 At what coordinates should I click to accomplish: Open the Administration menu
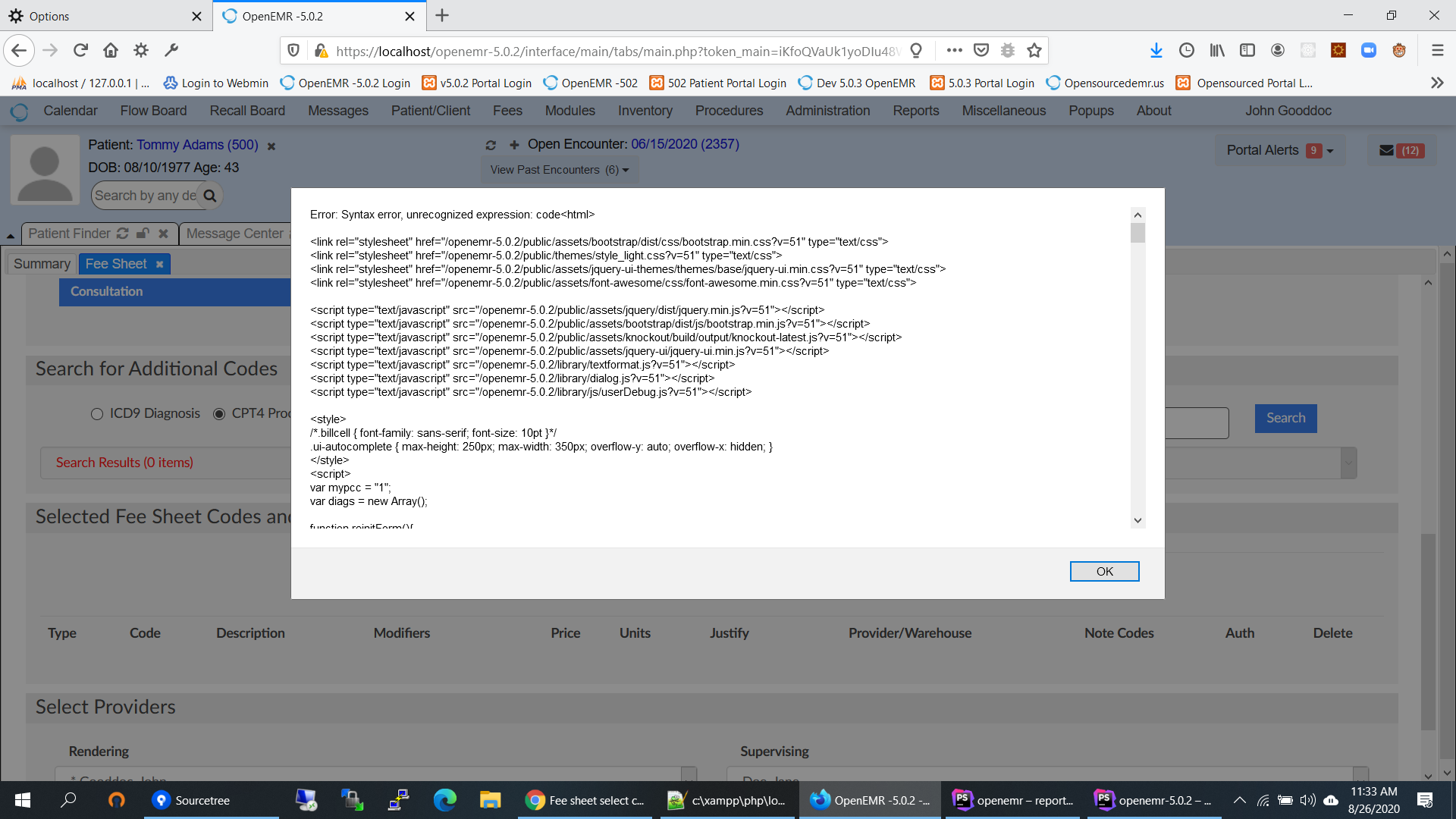pyautogui.click(x=827, y=111)
